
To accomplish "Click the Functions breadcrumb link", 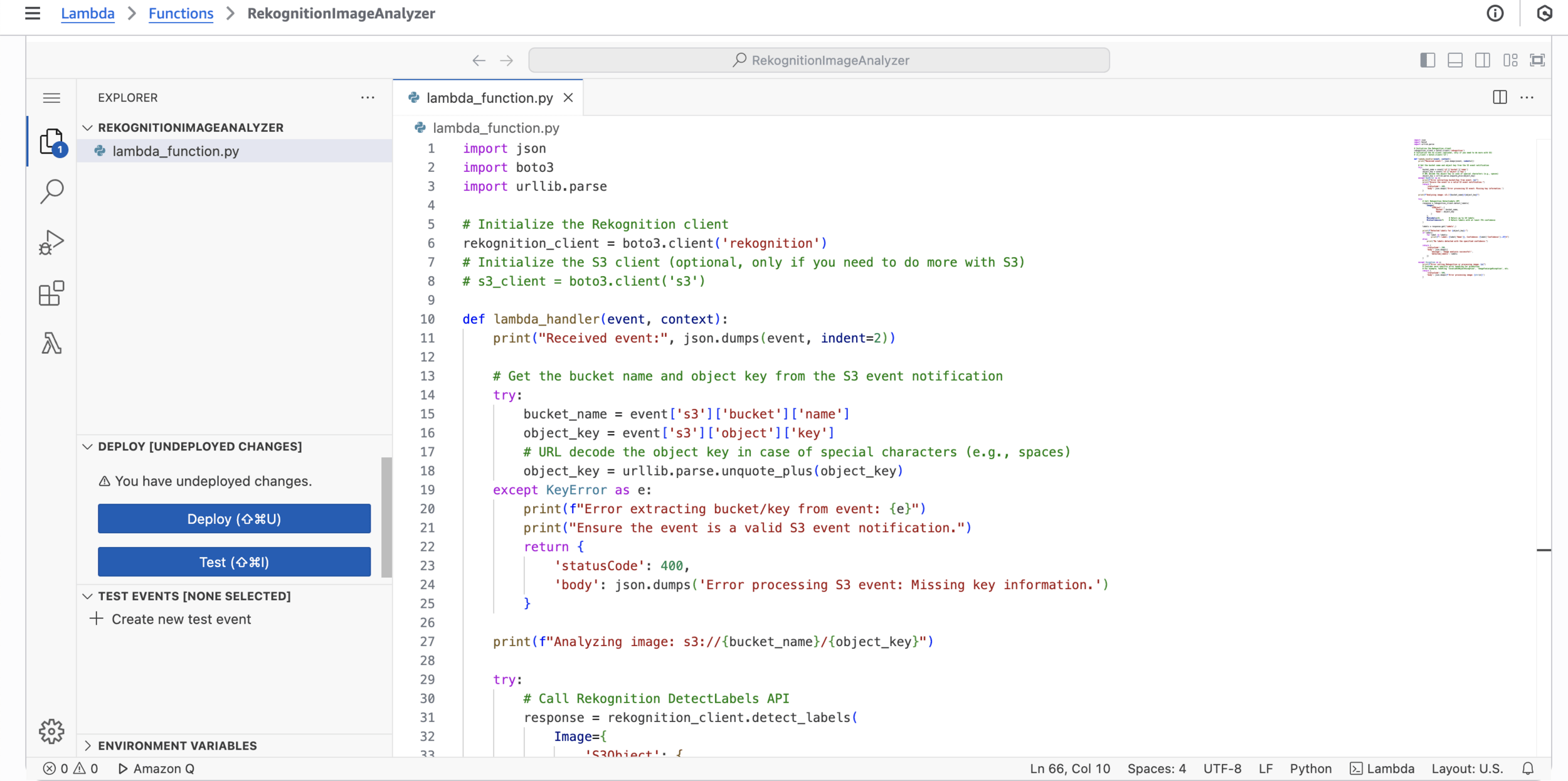I will [x=181, y=13].
